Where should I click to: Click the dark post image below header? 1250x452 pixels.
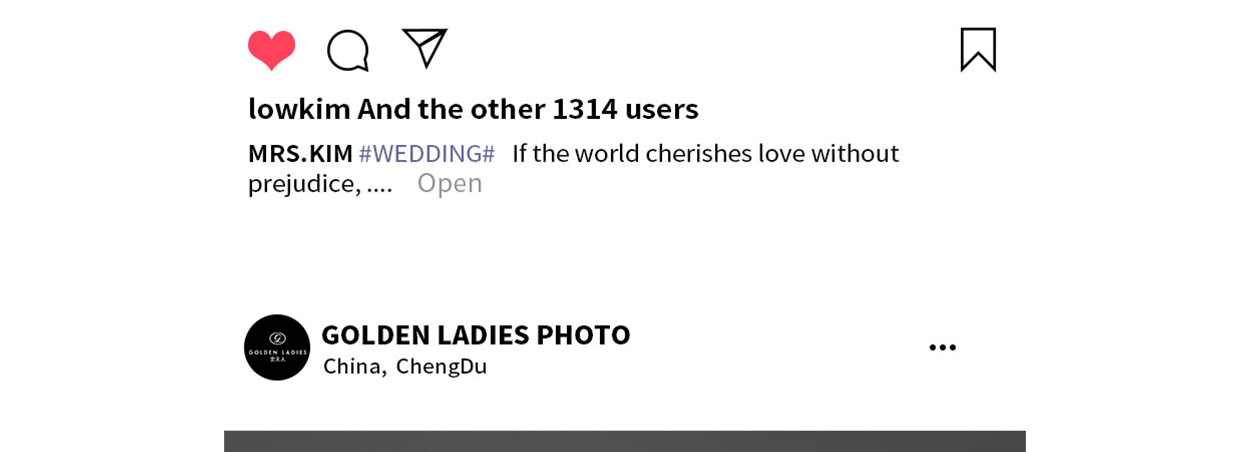click(625, 441)
